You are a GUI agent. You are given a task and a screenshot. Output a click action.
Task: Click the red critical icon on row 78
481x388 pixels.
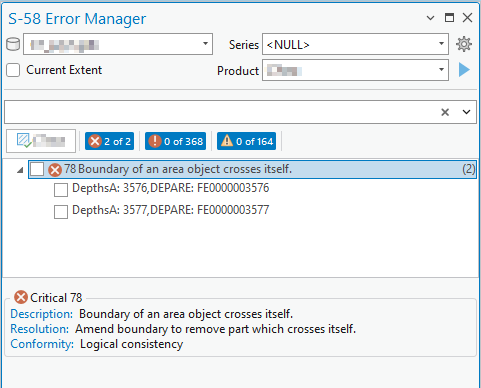point(55,170)
